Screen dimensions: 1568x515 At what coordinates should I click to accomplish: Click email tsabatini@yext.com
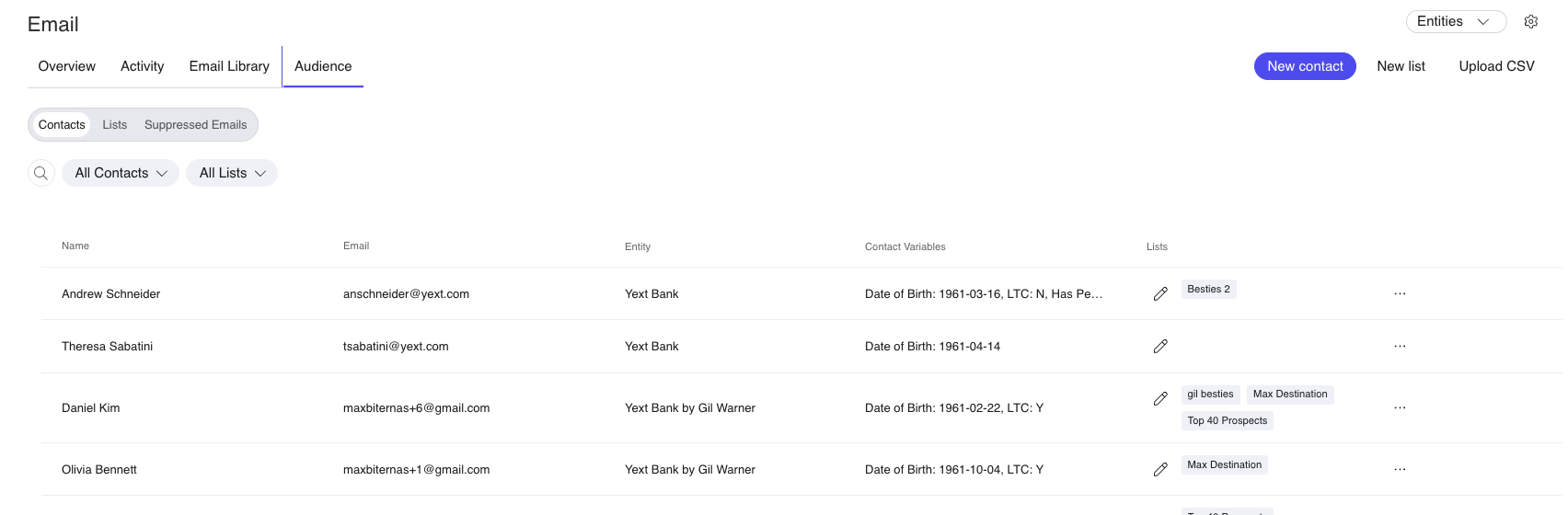[396, 347]
